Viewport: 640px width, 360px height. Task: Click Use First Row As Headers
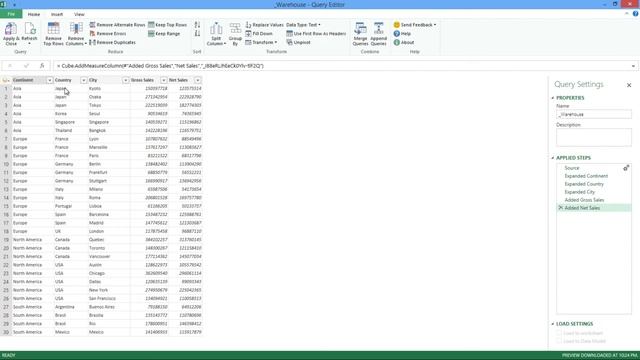click(x=316, y=33)
